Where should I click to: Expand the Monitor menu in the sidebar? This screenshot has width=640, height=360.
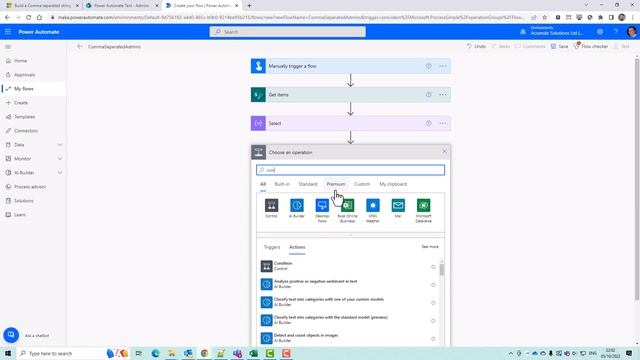click(60, 159)
